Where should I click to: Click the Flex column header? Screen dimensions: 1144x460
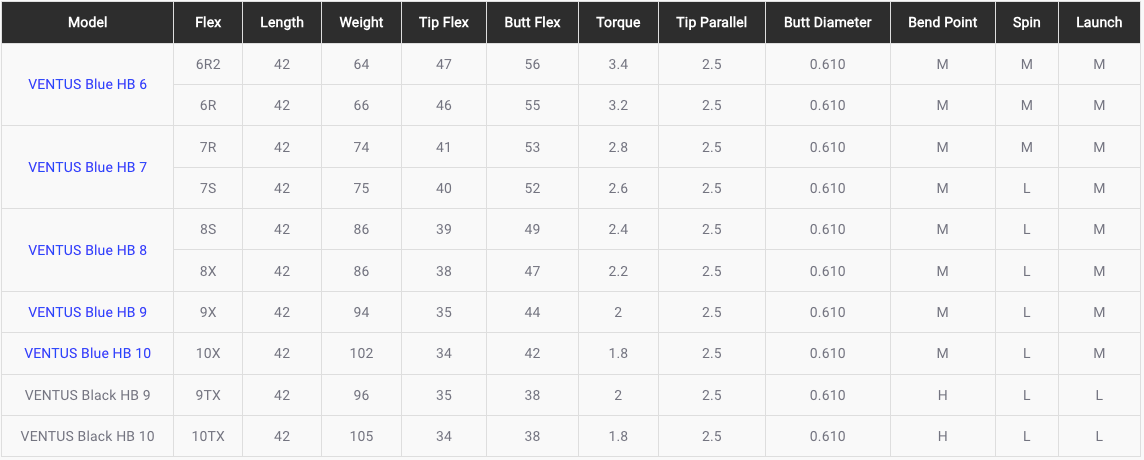coord(208,22)
